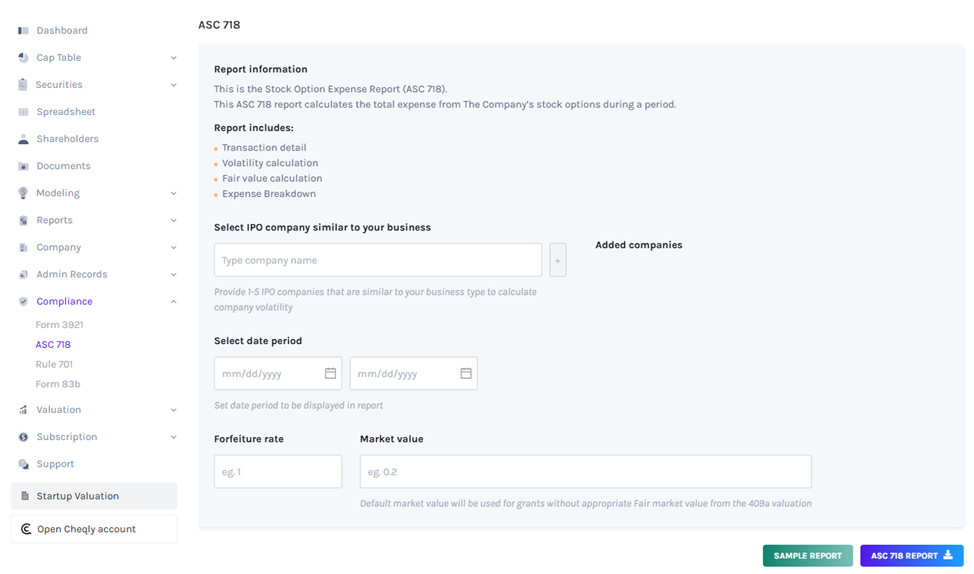This screenshot has width=974, height=574.
Task: Click the Sample Report button
Action: (x=807, y=556)
